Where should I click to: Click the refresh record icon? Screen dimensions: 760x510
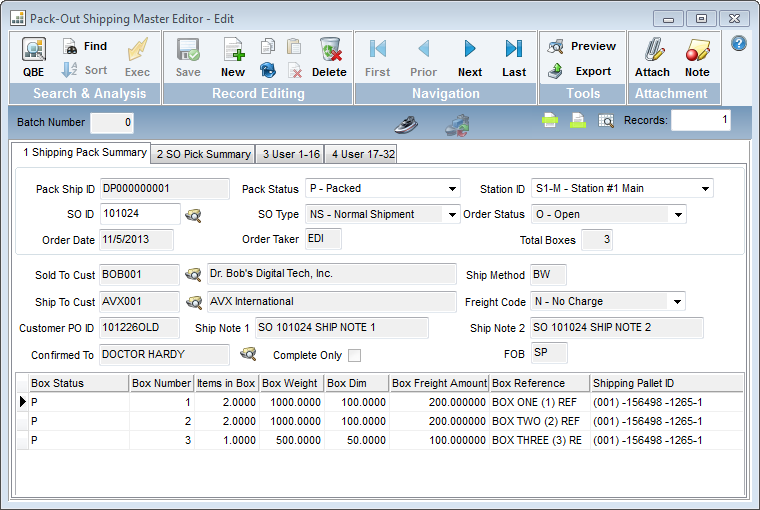[268, 71]
